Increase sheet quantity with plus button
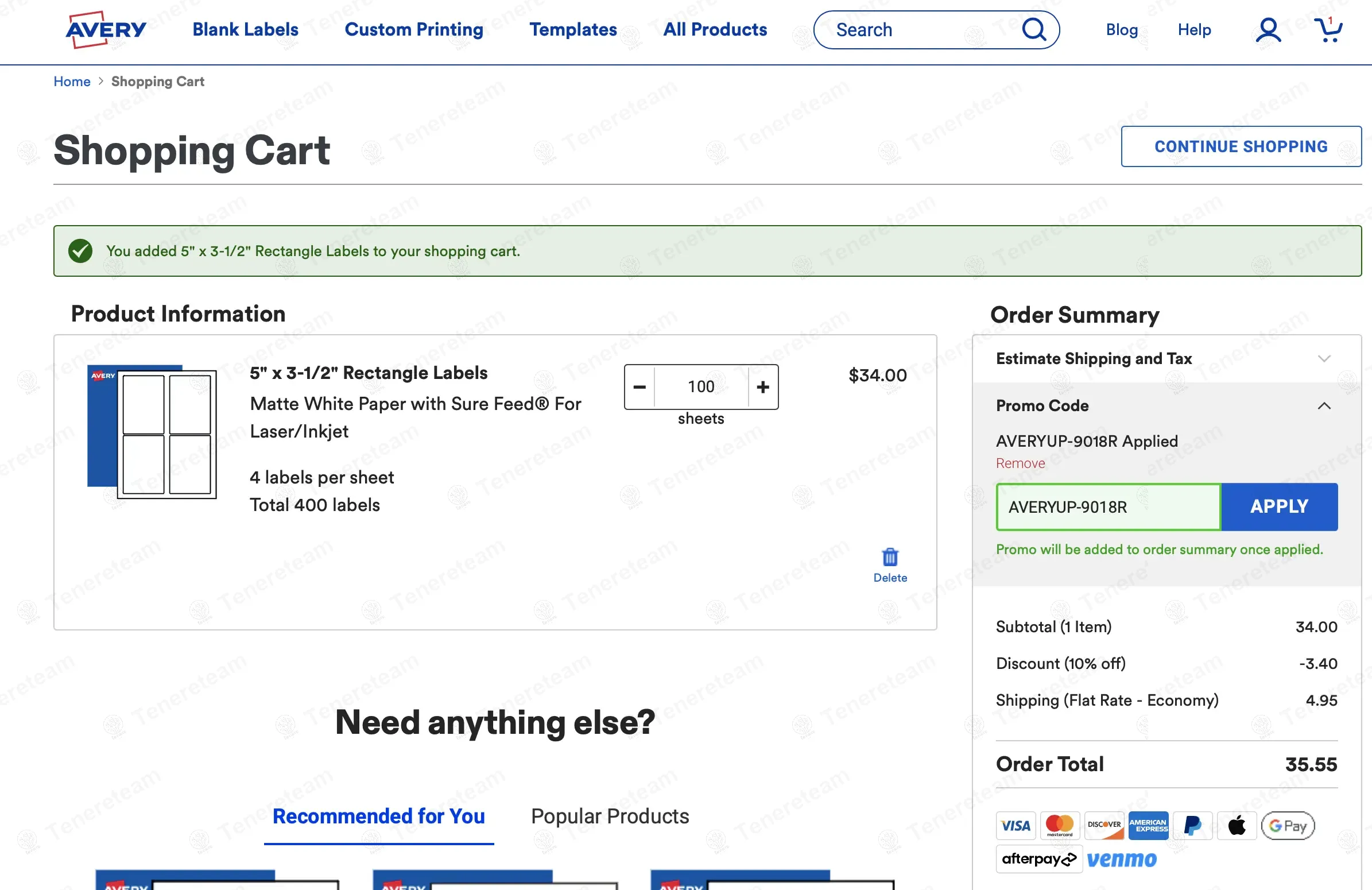This screenshot has height=890, width=1372. coord(763,387)
